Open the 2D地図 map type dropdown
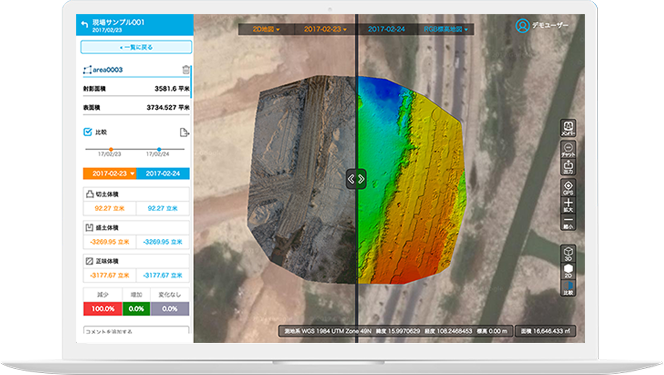 pyautogui.click(x=266, y=29)
